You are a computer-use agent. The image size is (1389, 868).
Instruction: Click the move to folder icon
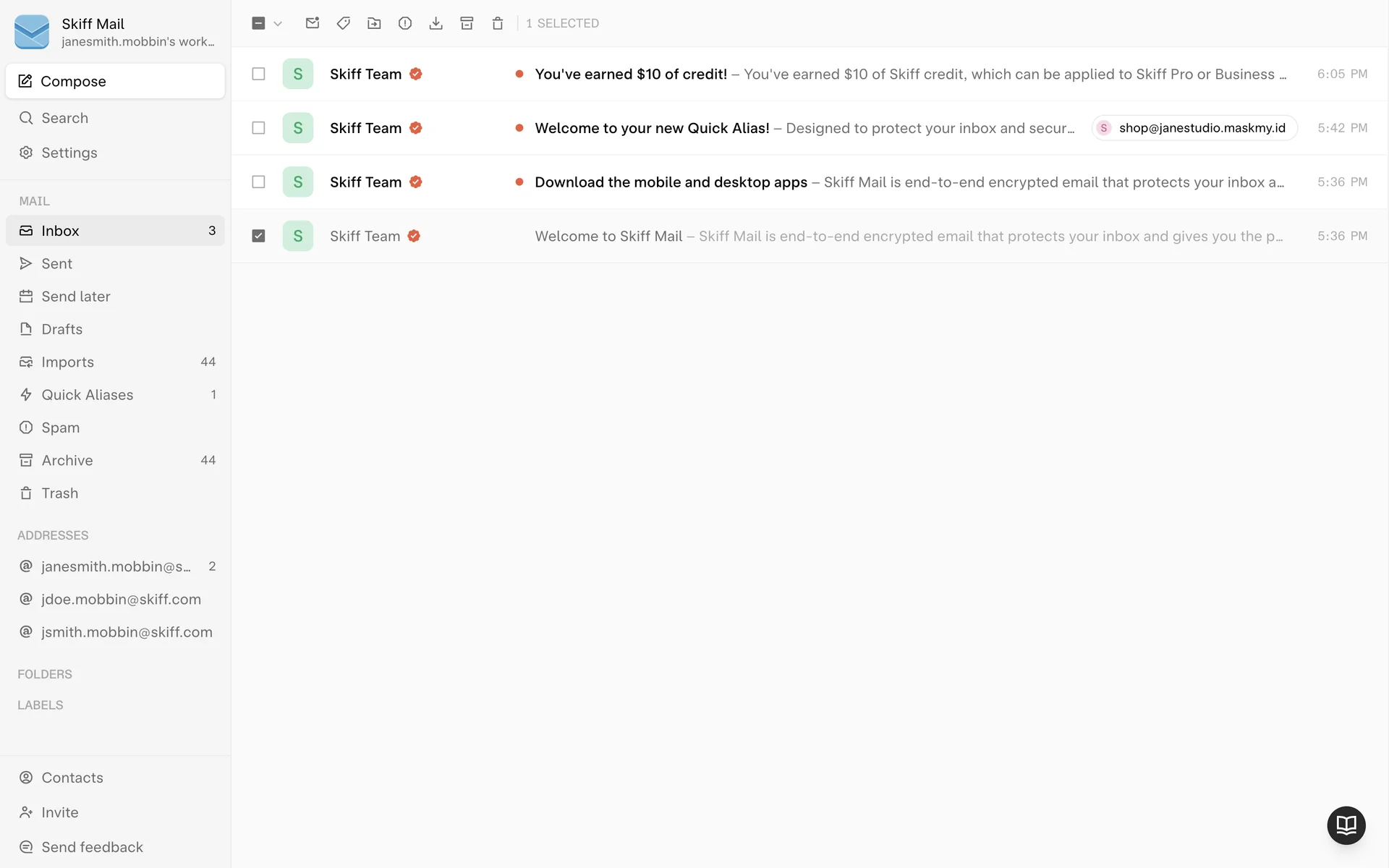[x=374, y=23]
